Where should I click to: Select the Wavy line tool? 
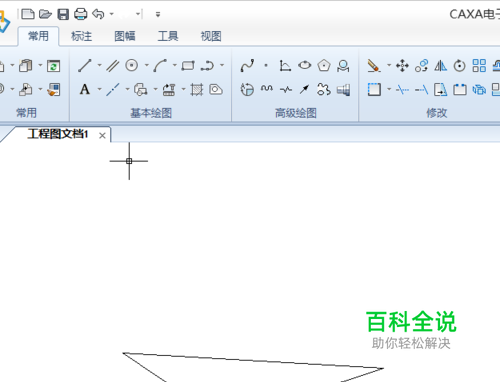(x=267, y=89)
